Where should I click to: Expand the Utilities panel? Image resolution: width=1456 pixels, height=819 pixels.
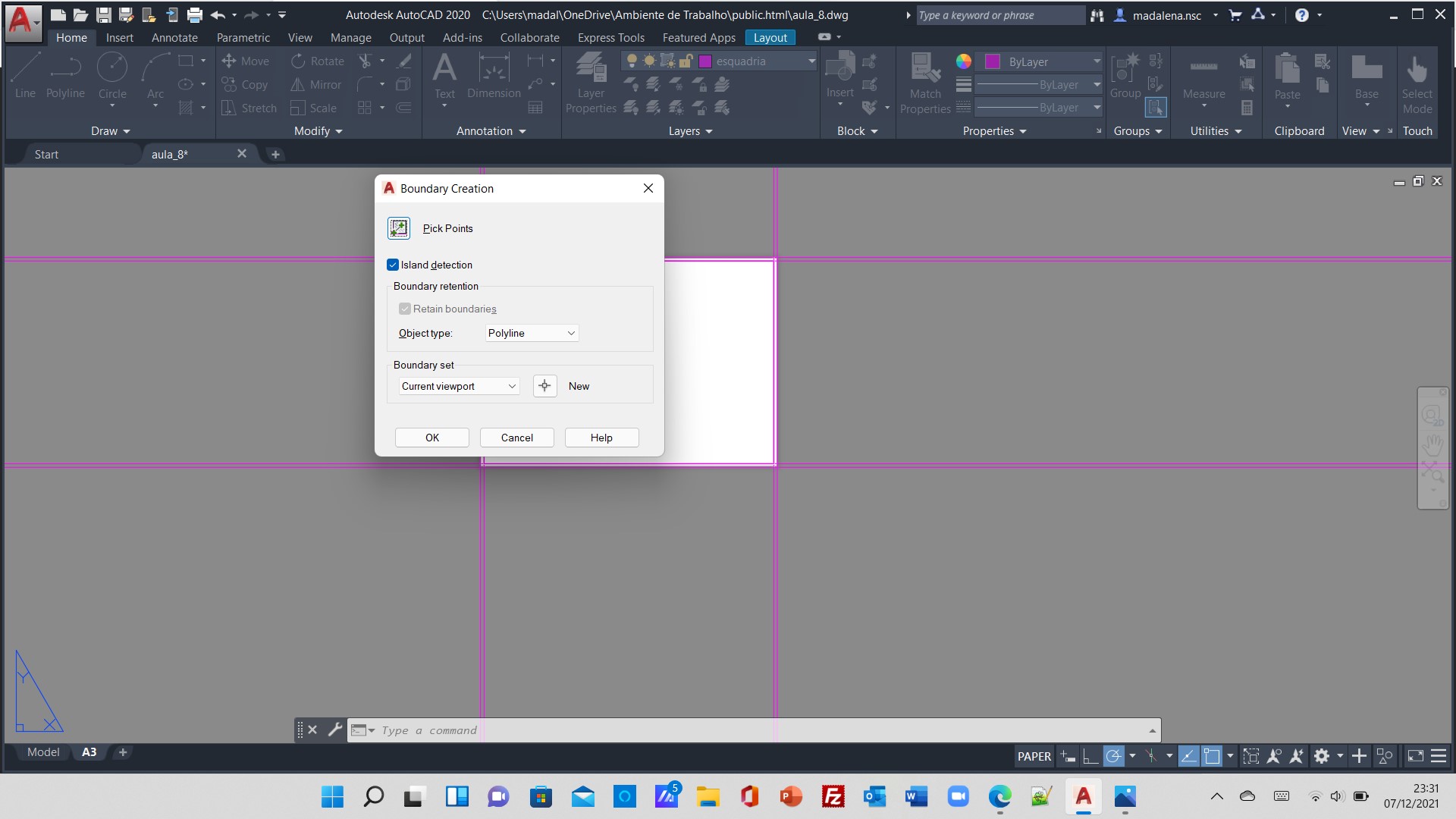[x=1216, y=131]
